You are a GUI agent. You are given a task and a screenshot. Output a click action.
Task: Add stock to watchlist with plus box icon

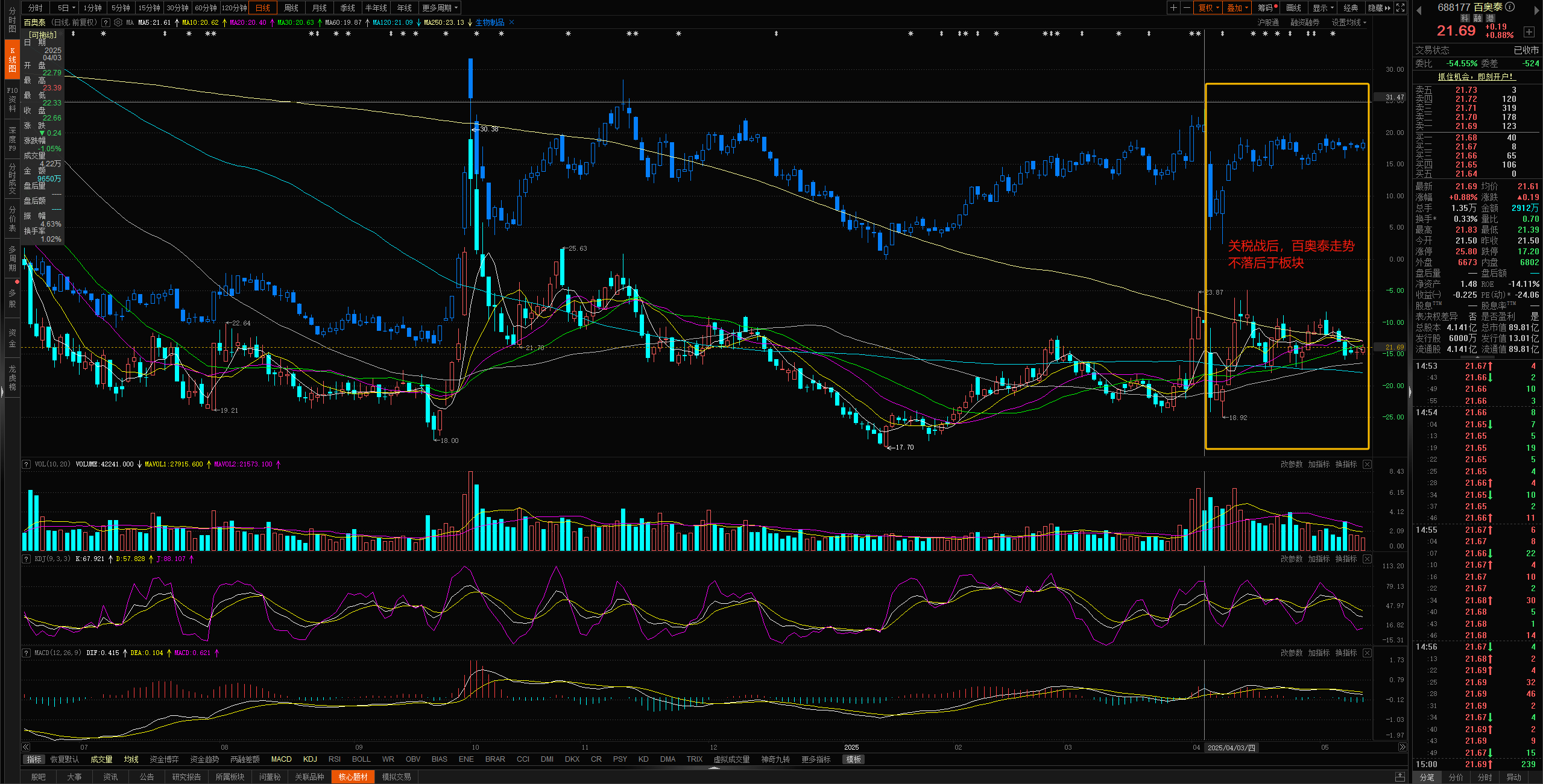coord(1529,31)
